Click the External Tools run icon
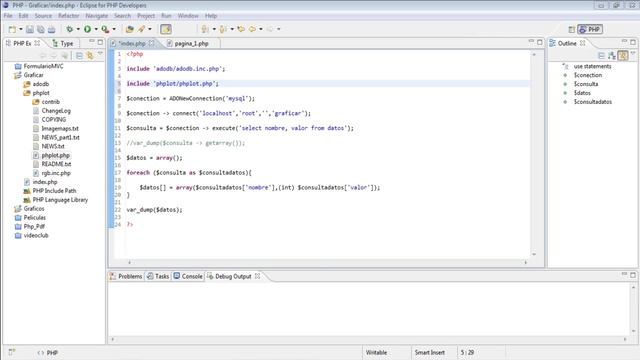The height and width of the screenshot is (360, 640). 105,29
